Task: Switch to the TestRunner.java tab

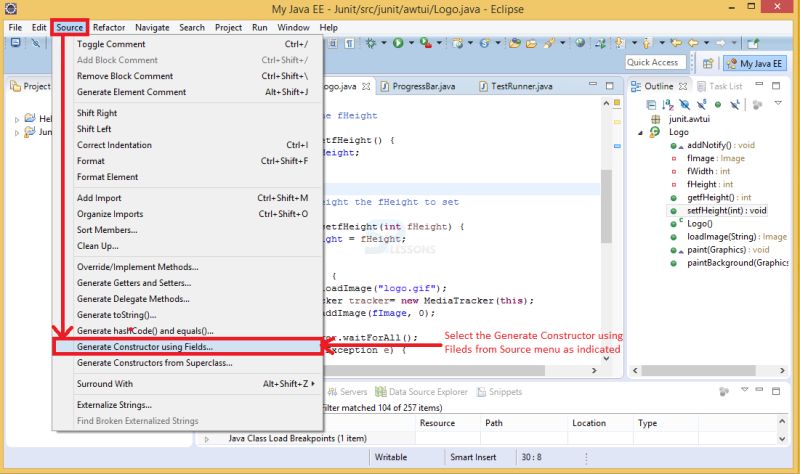Action: click(516, 86)
